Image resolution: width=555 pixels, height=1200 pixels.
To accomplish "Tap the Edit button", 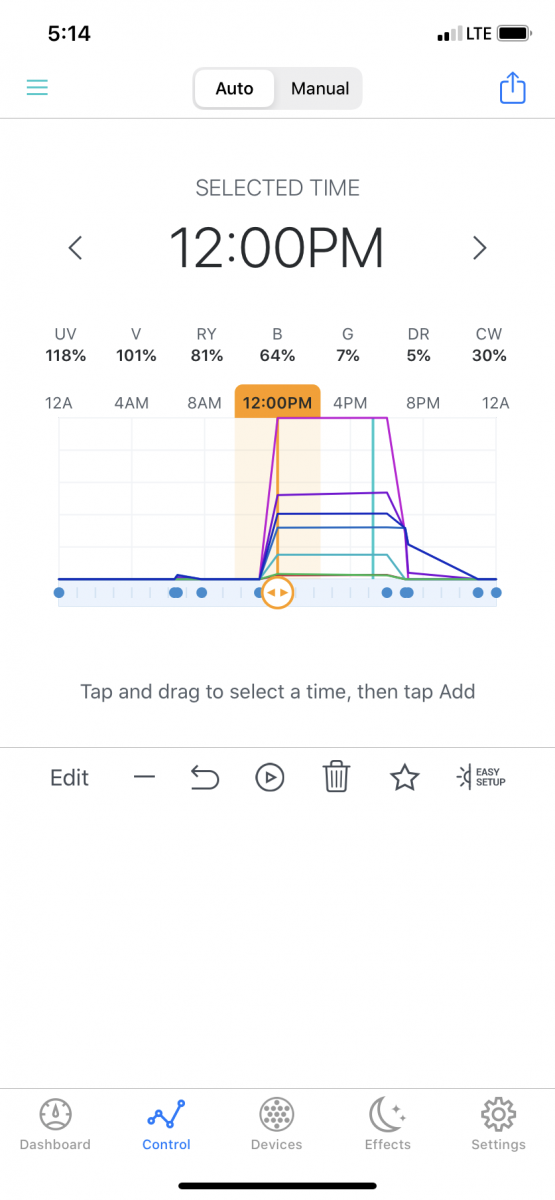I will click(70, 777).
